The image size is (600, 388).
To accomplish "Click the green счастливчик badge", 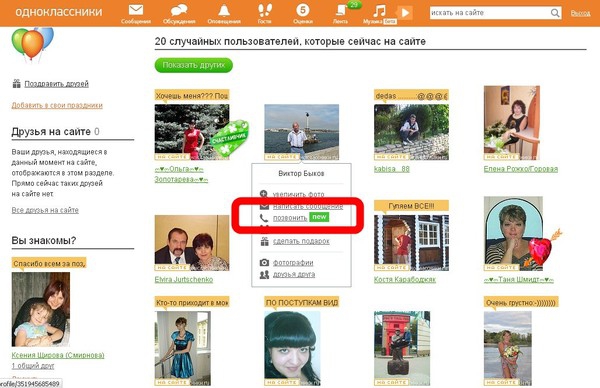I will click(x=230, y=137).
